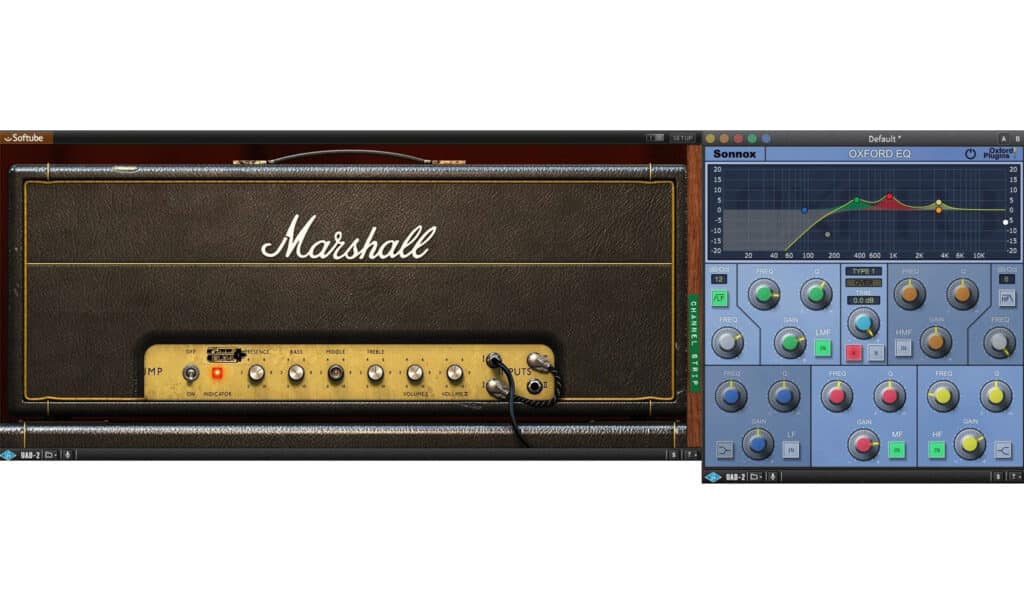Click the gray low-cut filter frequency knob
Image resolution: width=1024 pixels, height=614 pixels.
(728, 342)
